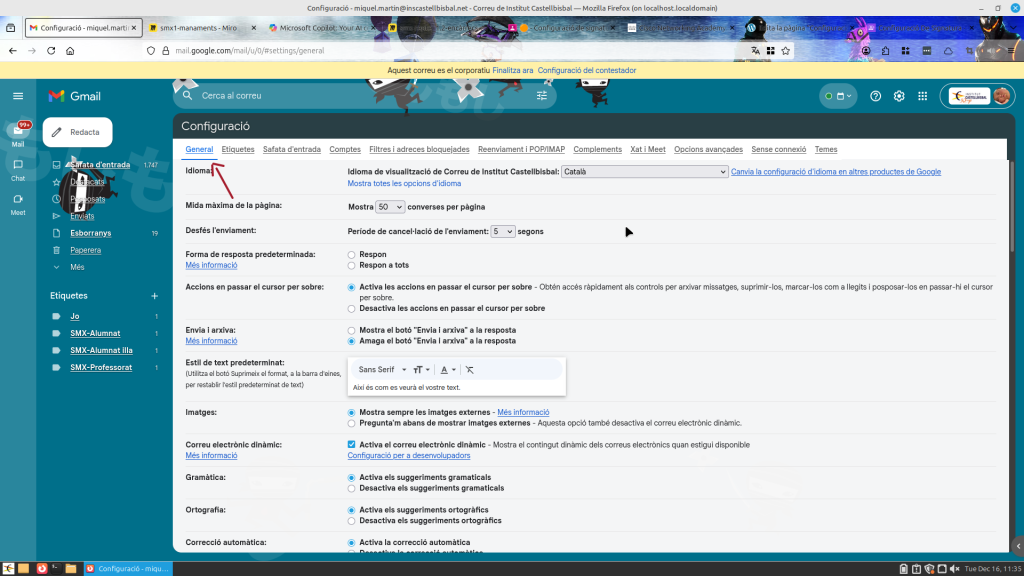
Task: Click the 'Cerca al correu' search field
Action: (360, 96)
